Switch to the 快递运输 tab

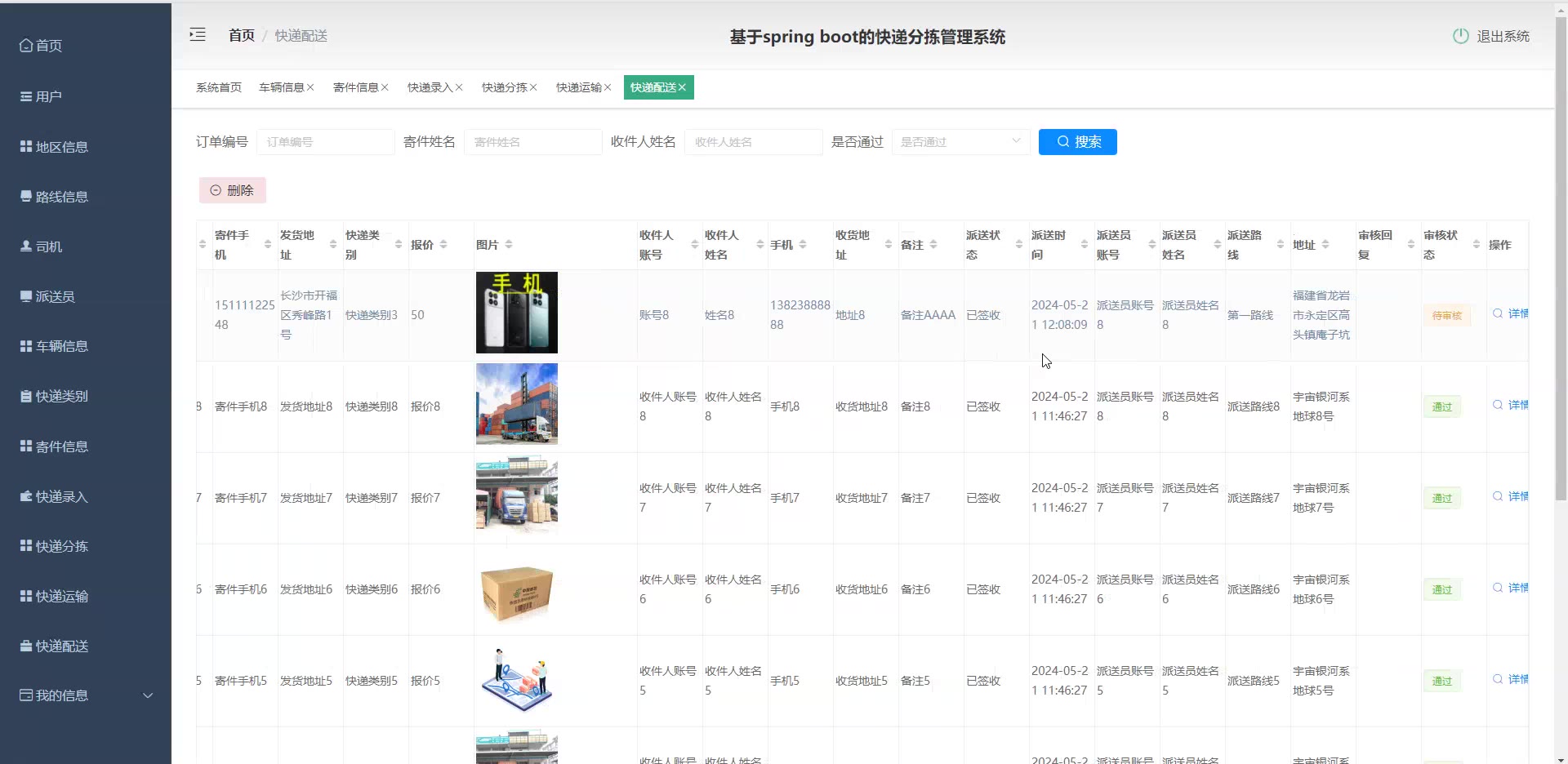click(x=578, y=87)
